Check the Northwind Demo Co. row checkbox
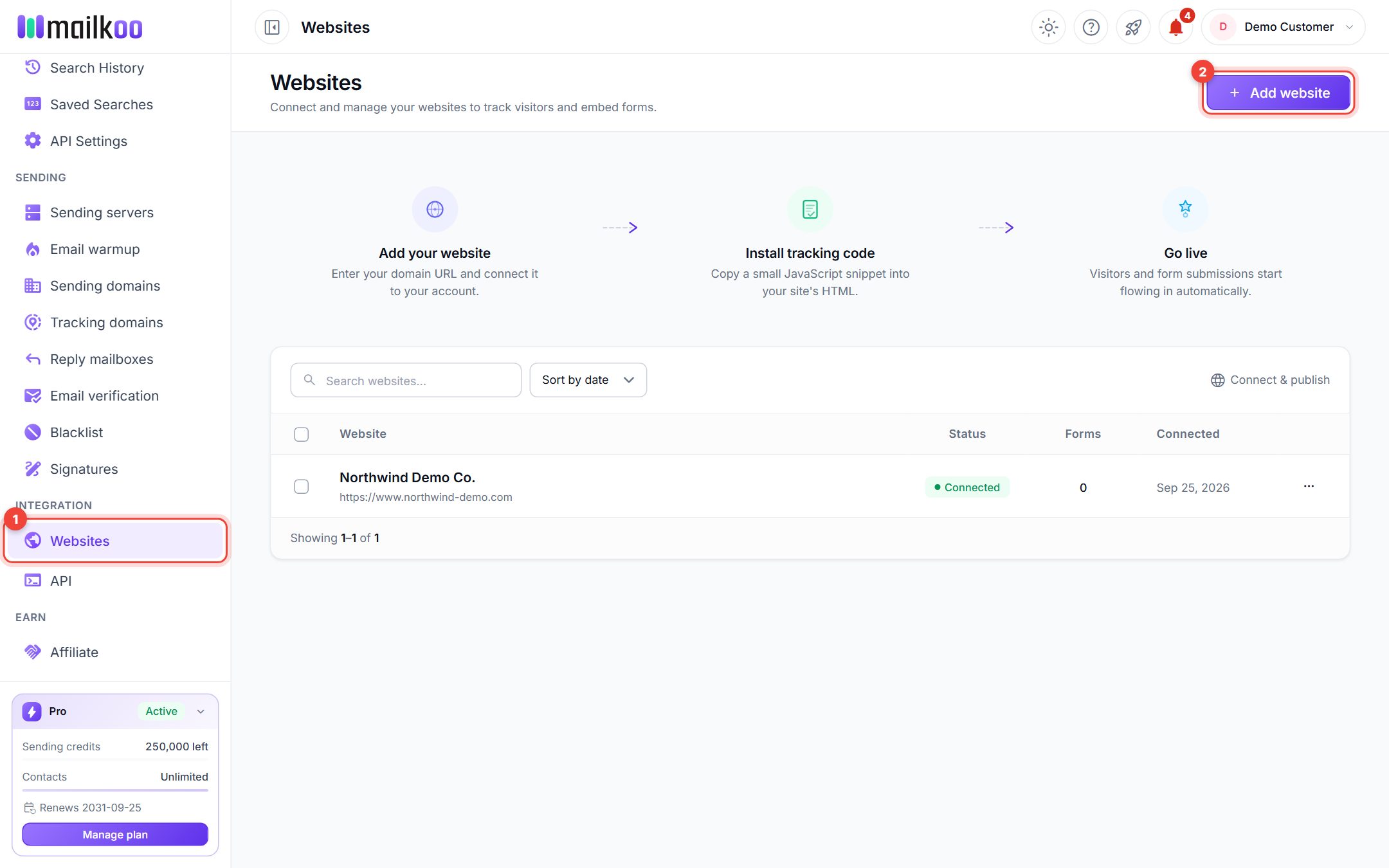The image size is (1389, 868). tap(301, 487)
